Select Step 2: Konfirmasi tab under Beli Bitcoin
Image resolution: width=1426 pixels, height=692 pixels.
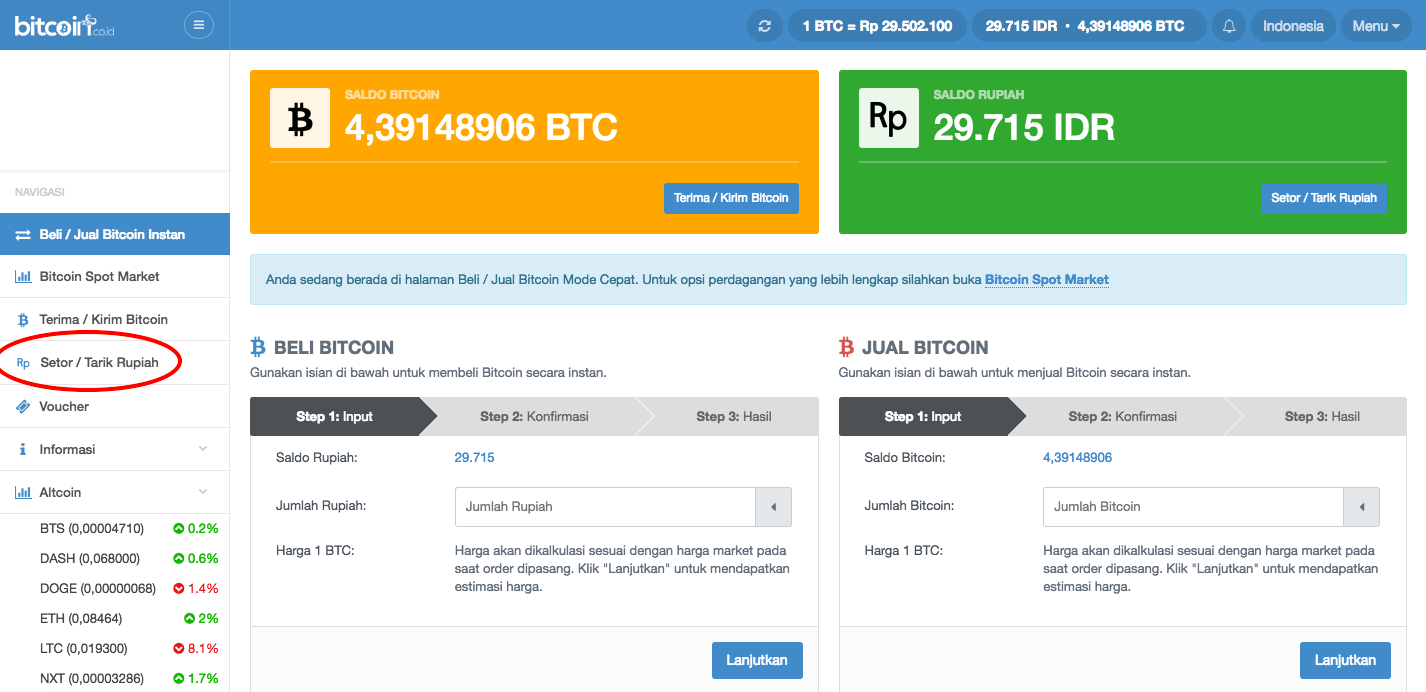tap(535, 416)
